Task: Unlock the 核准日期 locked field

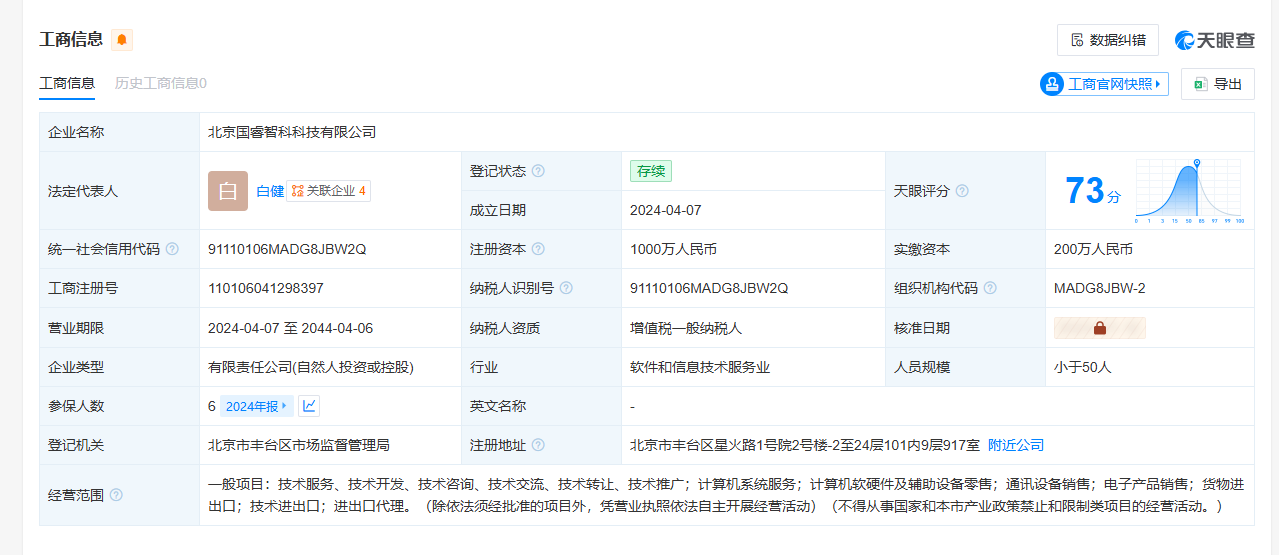Action: (x=1100, y=328)
